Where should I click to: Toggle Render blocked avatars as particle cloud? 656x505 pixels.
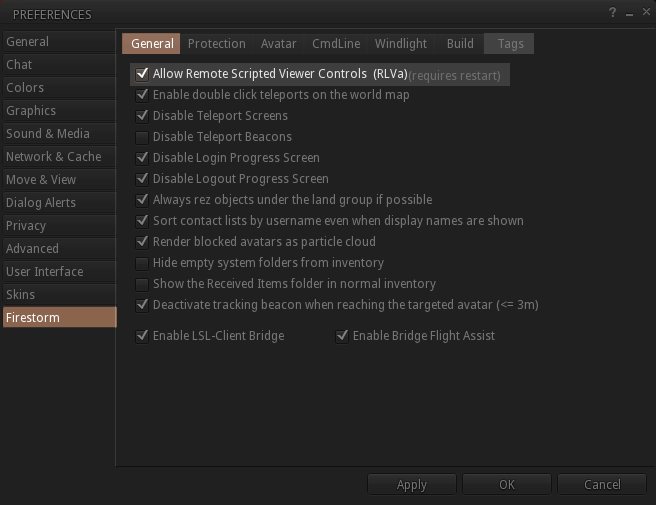(142, 242)
